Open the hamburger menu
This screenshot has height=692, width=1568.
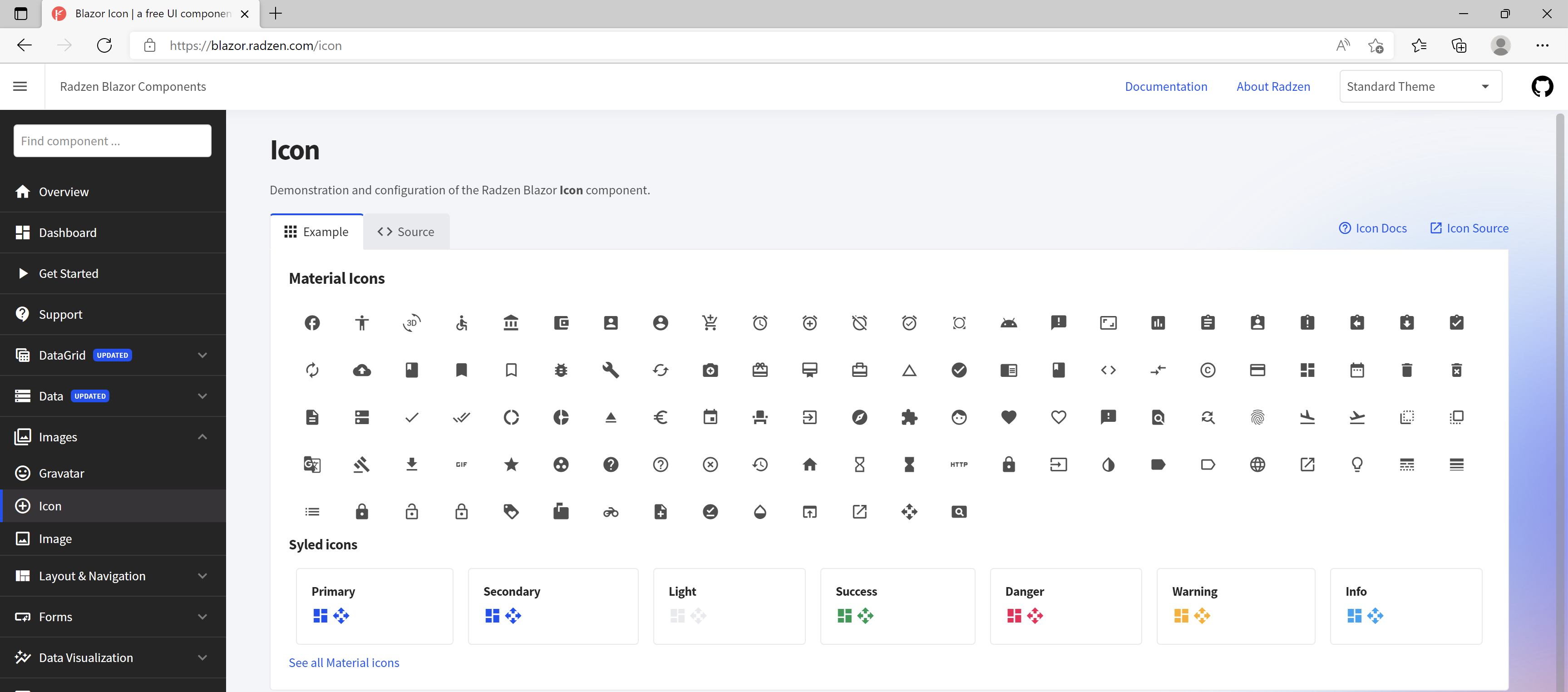(x=20, y=86)
